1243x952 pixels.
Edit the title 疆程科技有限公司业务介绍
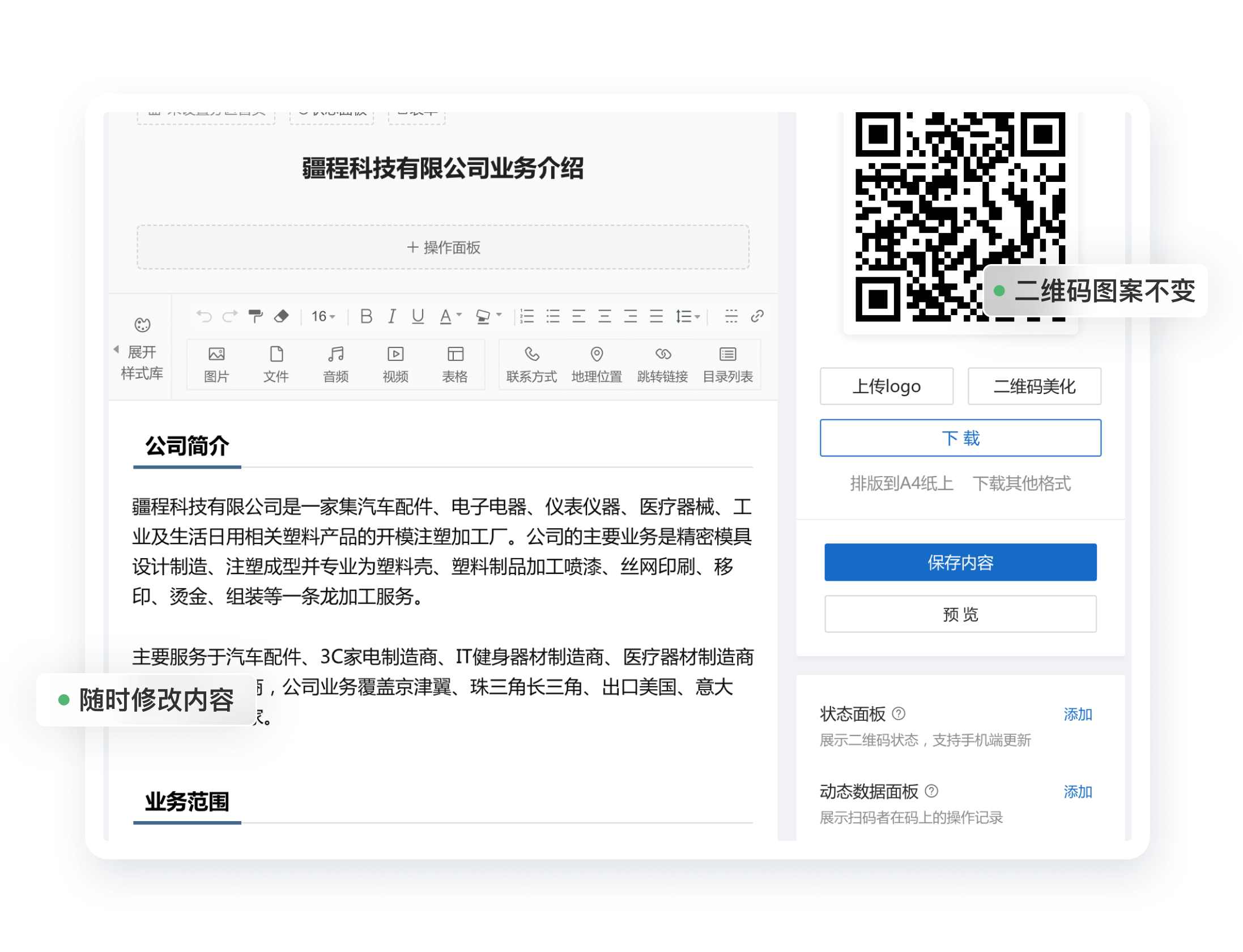point(443,168)
